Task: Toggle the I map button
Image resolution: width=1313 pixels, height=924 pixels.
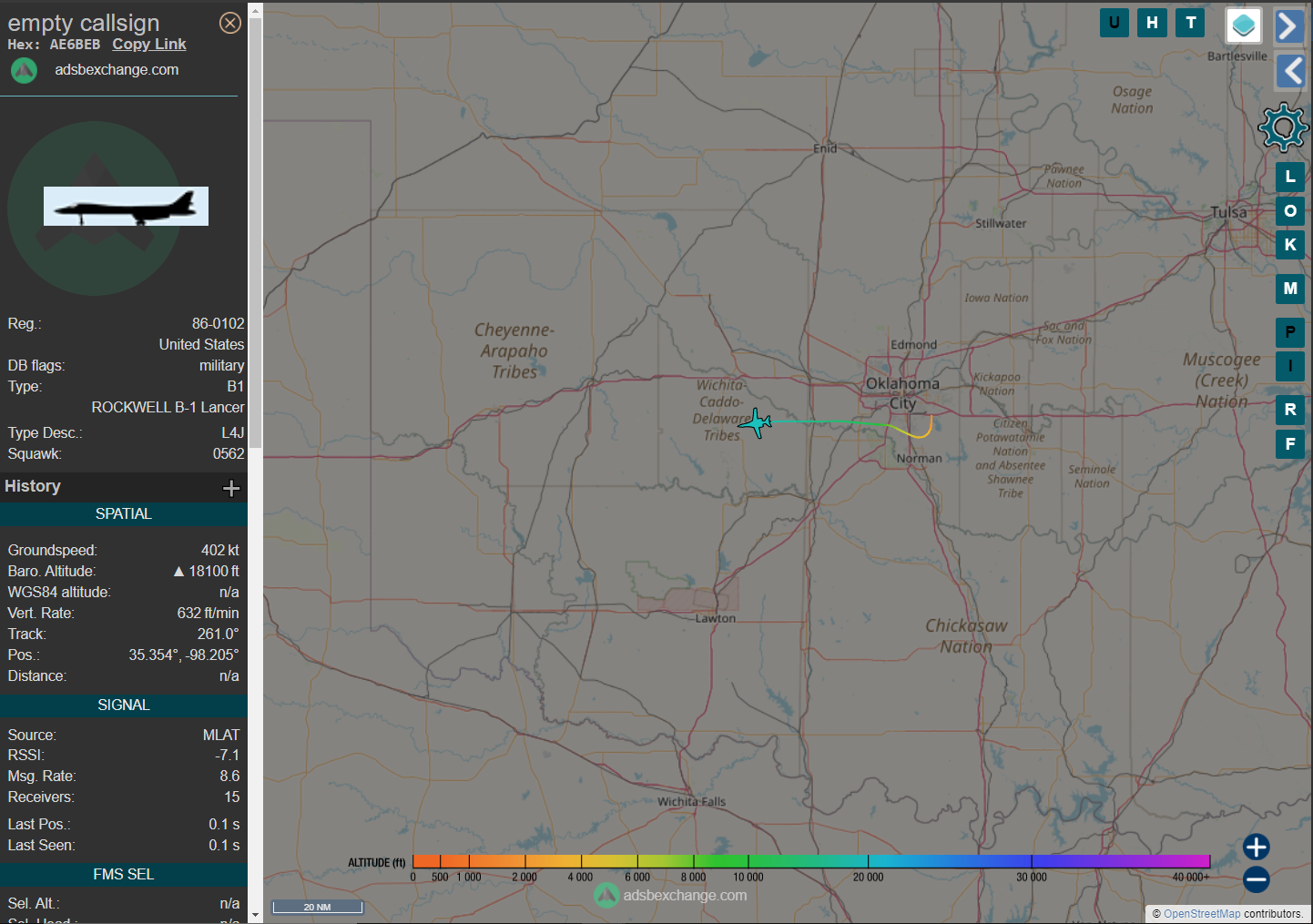Action: click(1290, 366)
